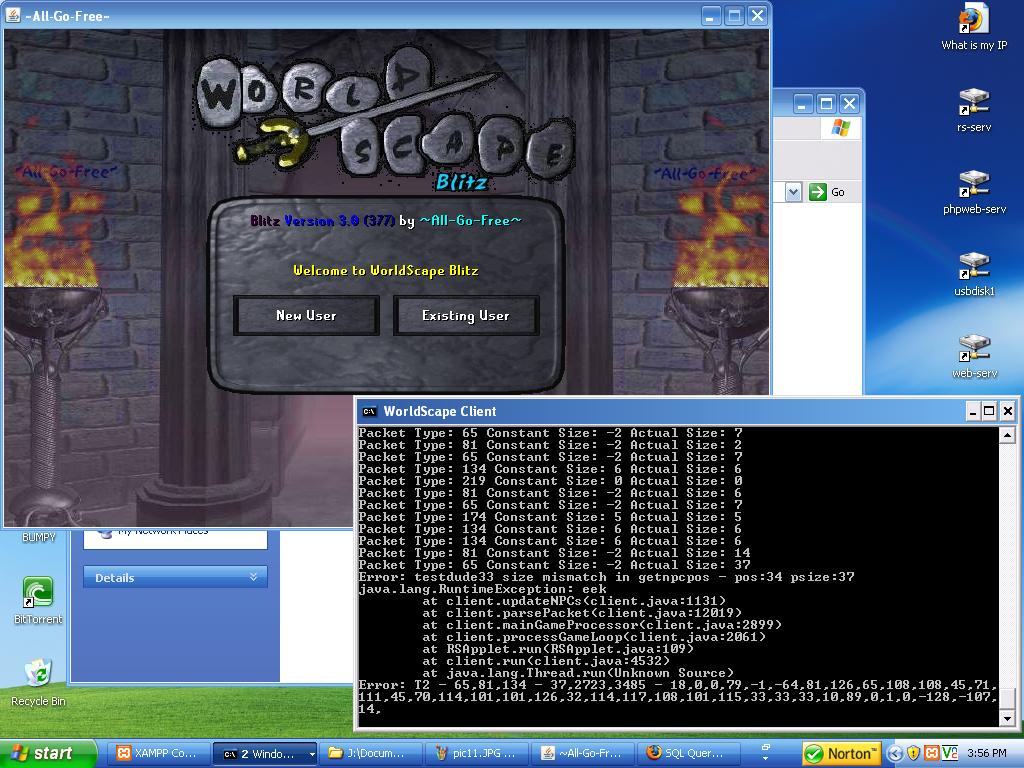Switch to J:\Documents folder taskbar button
The height and width of the screenshot is (768, 1024).
(x=371, y=753)
